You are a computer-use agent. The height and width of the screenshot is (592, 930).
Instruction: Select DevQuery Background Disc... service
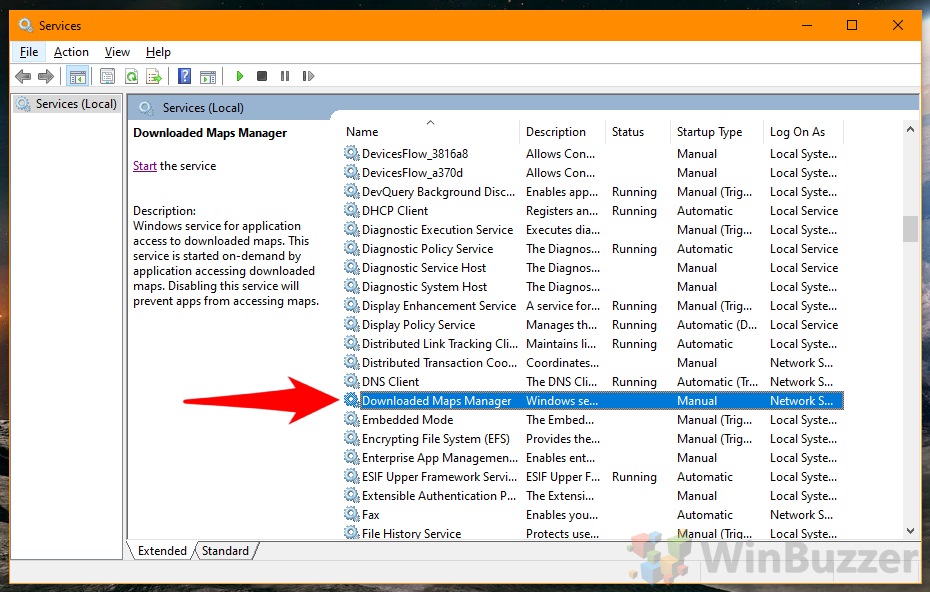click(438, 192)
